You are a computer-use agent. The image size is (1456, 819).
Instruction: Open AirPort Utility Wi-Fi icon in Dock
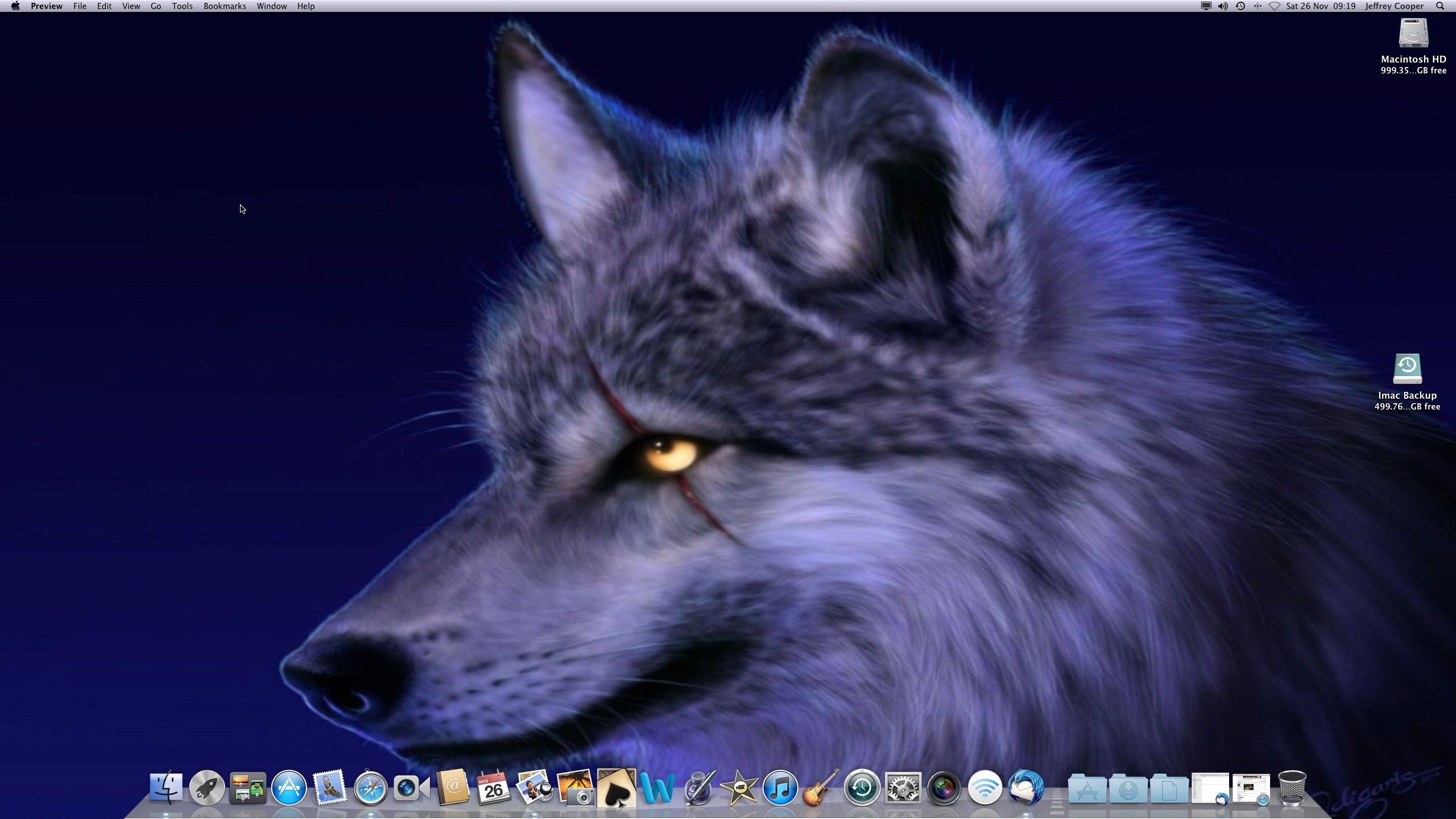[x=985, y=788]
